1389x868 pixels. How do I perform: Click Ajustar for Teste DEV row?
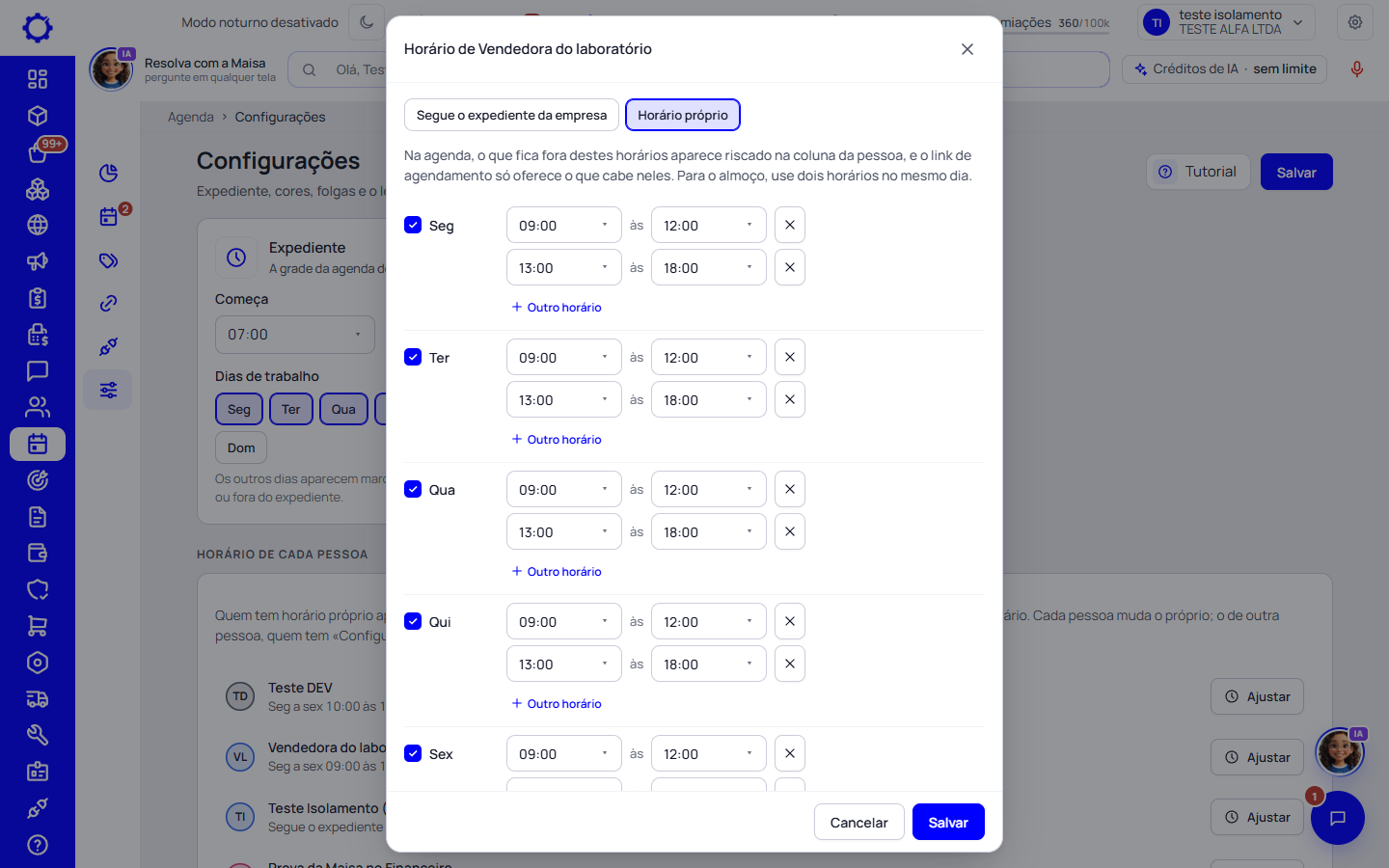1258,696
